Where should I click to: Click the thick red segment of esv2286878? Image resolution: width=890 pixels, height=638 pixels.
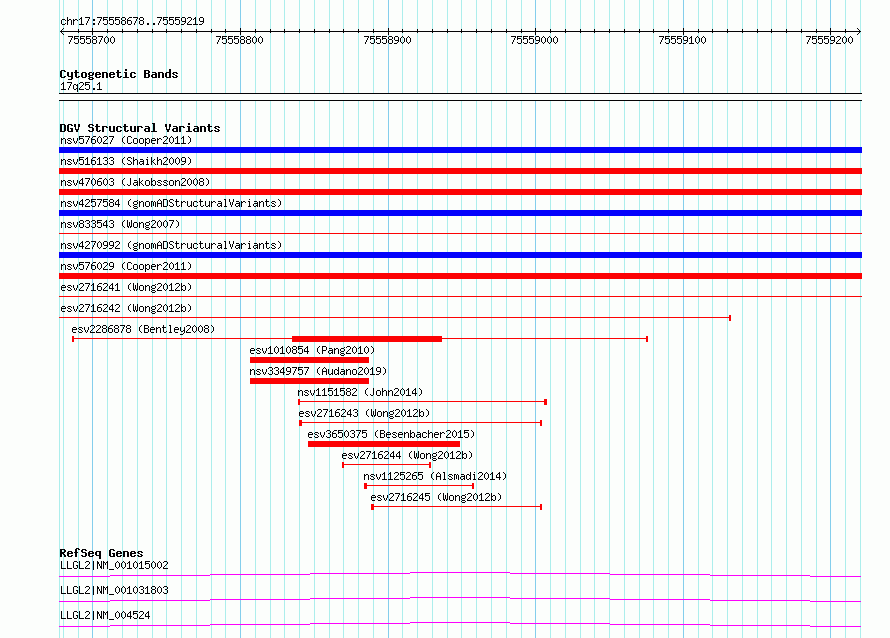pyautogui.click(x=367, y=339)
